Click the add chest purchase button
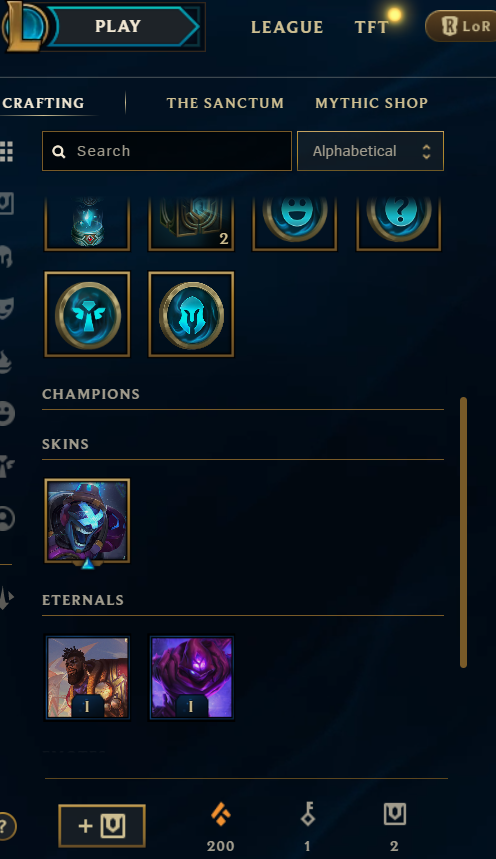Image resolution: width=496 pixels, height=859 pixels. (102, 826)
